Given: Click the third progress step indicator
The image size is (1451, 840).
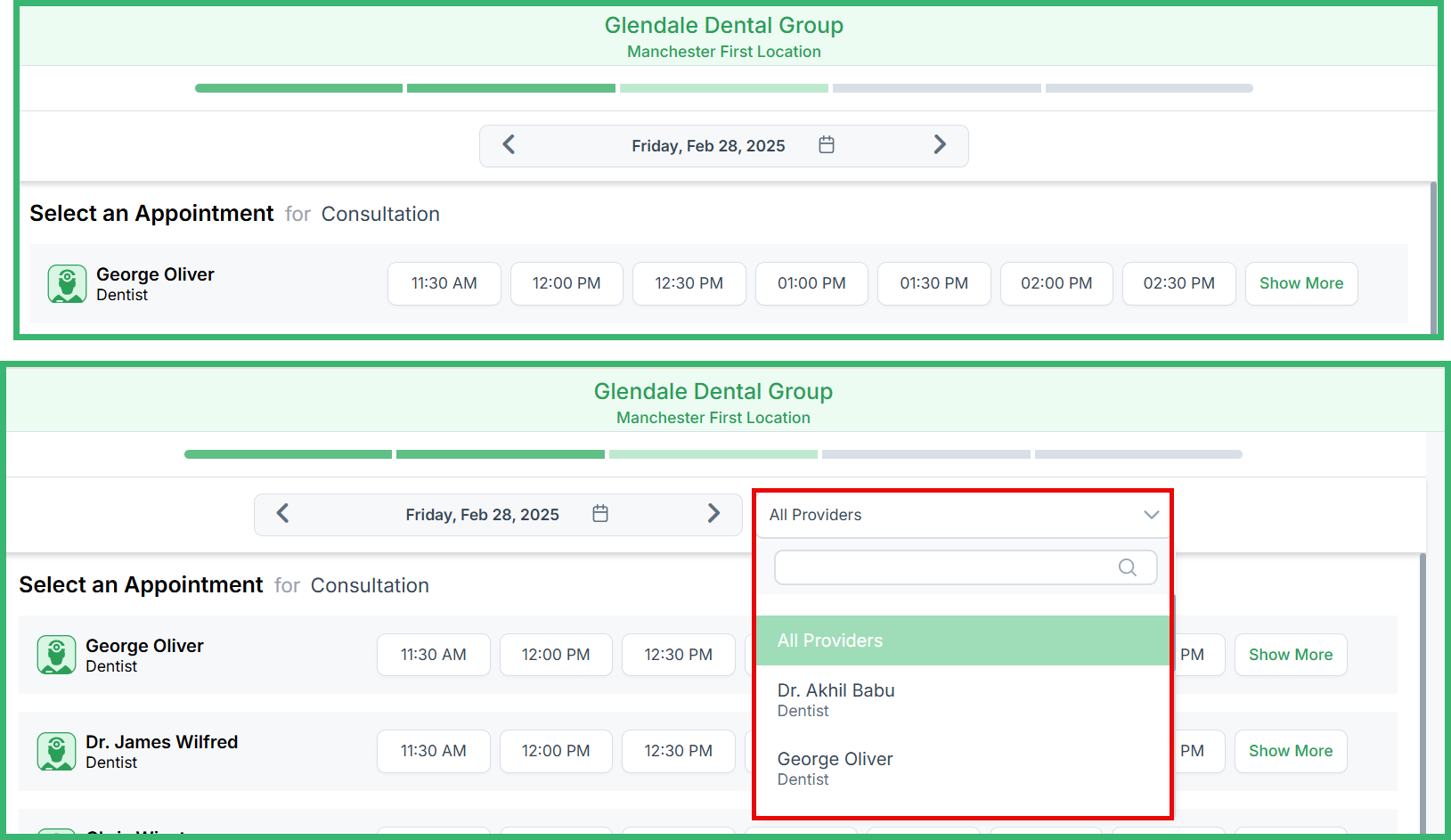Looking at the screenshot, I should tap(723, 87).
